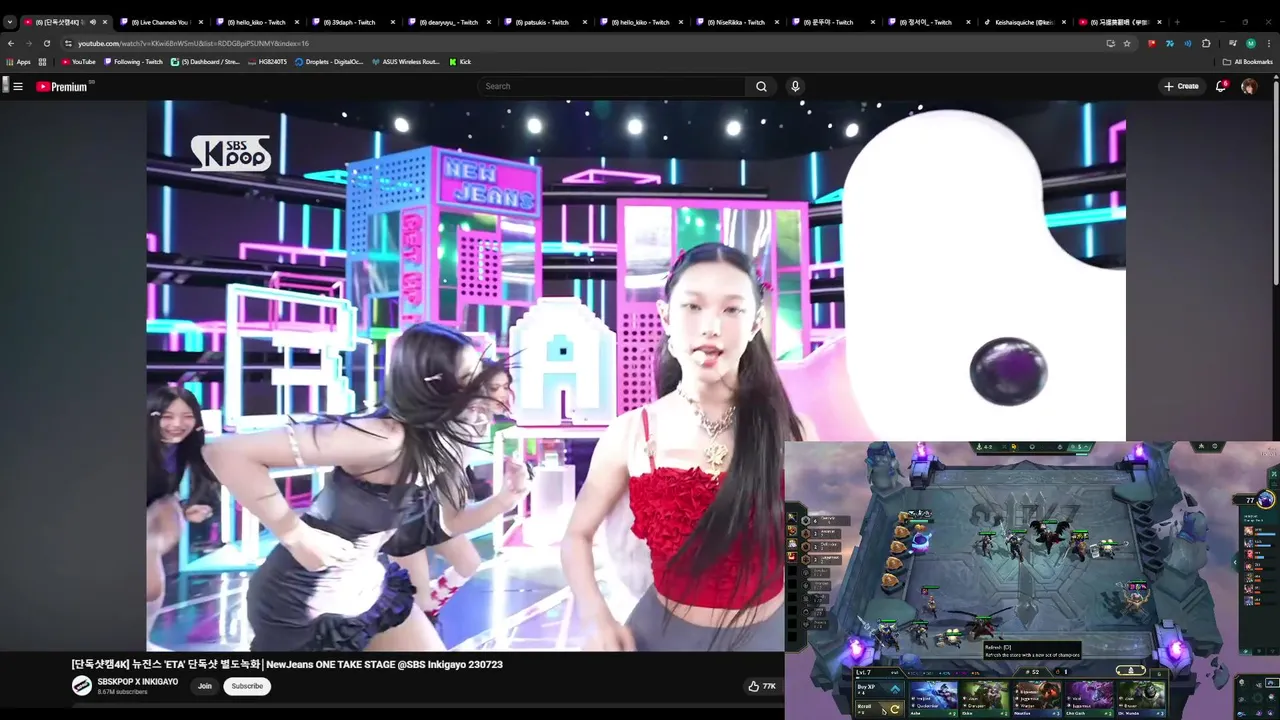The width and height of the screenshot is (1280, 720).
Task: Close the Keishaisquiche tab
Action: (x=1064, y=22)
